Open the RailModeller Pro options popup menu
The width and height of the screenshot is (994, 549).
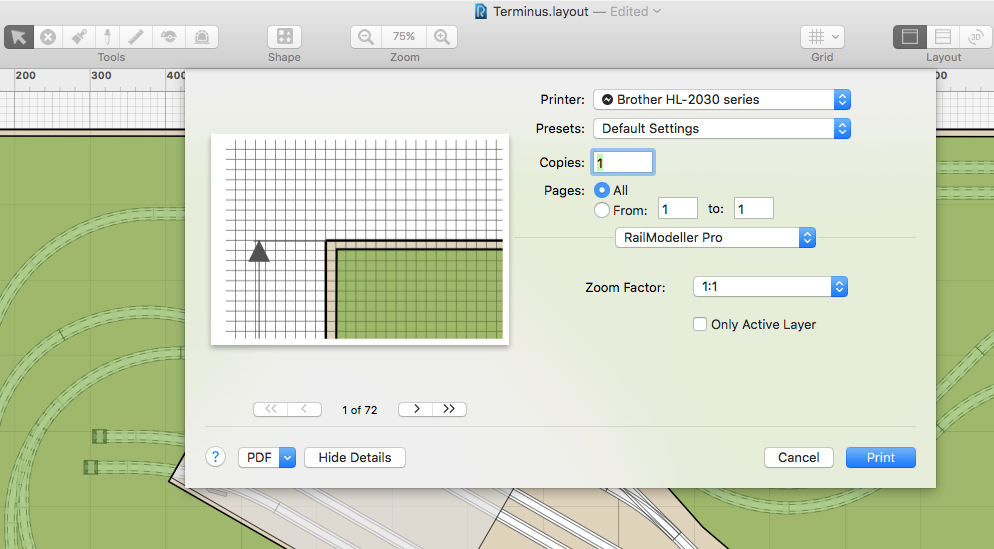coord(715,238)
